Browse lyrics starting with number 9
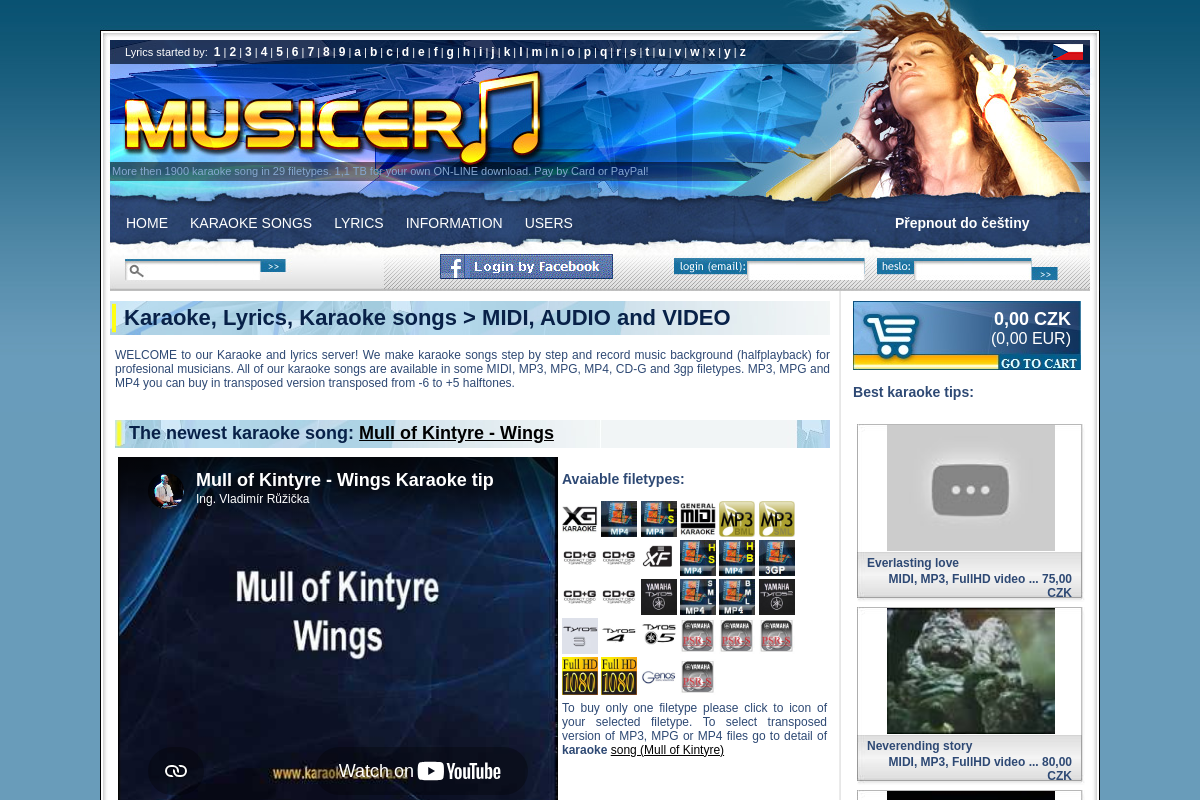Image resolution: width=1200 pixels, height=800 pixels. 342,52
